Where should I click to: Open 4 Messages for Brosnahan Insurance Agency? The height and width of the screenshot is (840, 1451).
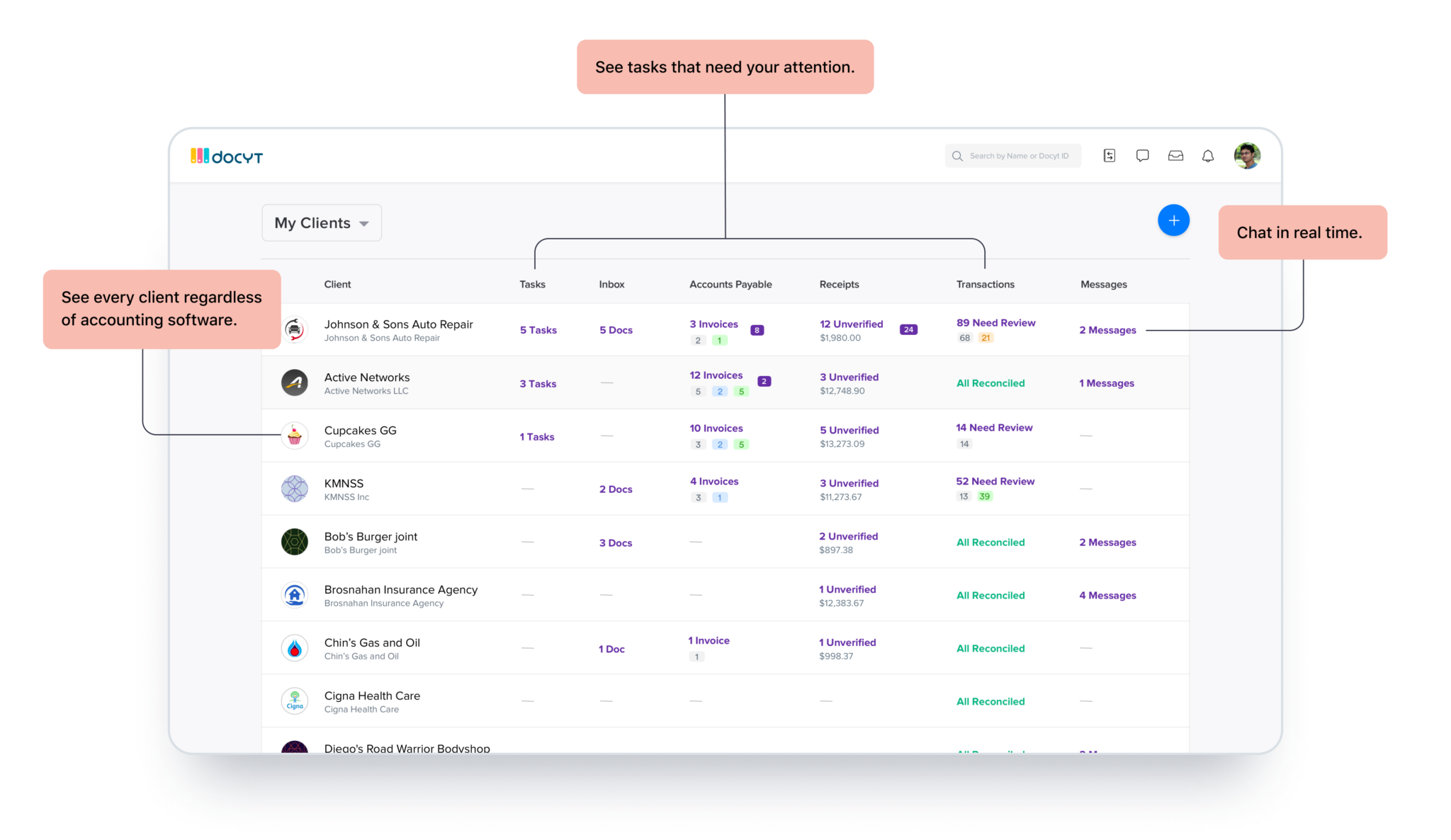point(1107,596)
